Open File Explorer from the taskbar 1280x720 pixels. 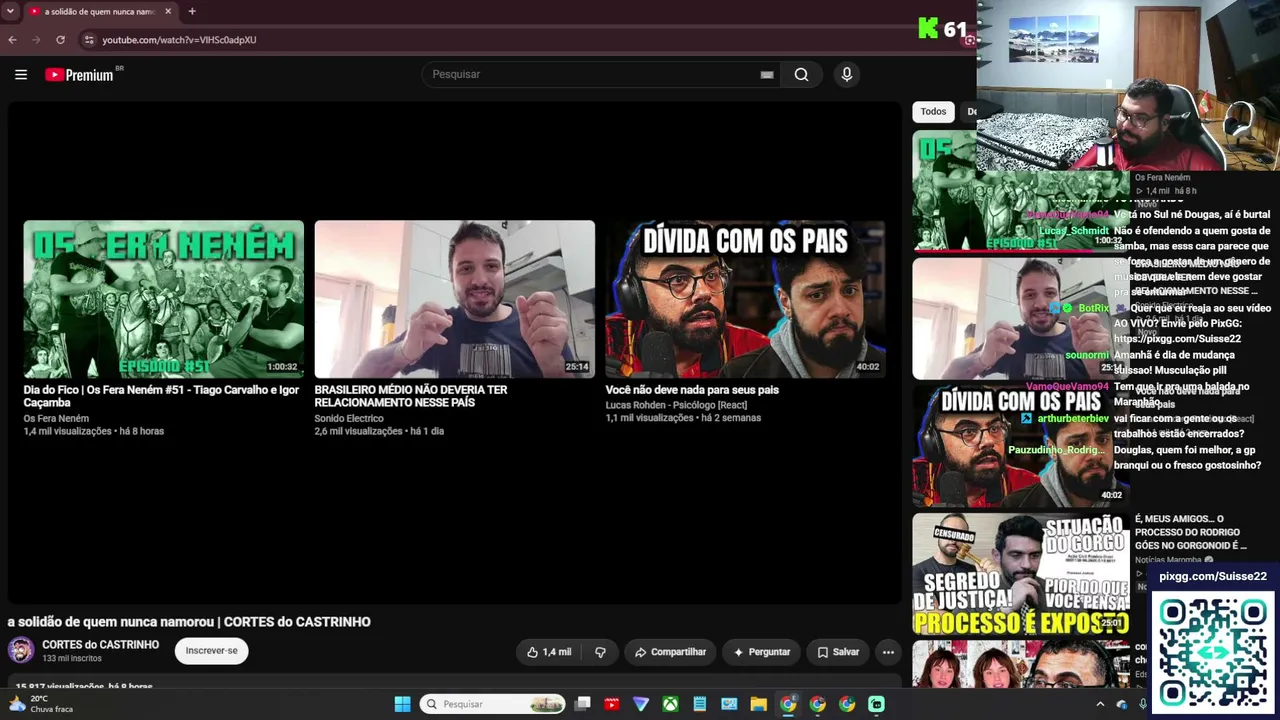[x=758, y=704]
